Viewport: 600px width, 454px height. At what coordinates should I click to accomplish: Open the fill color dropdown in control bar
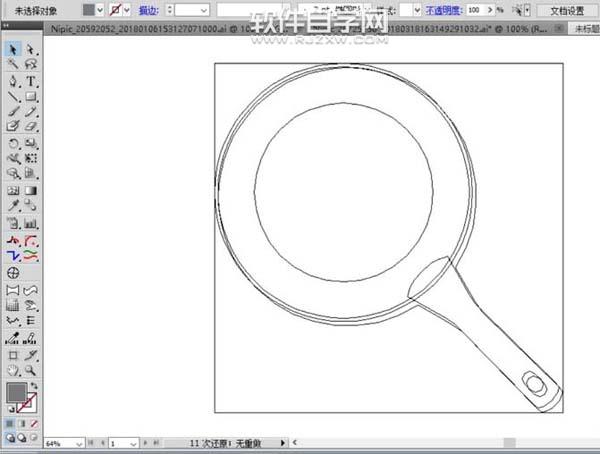pyautogui.click(x=100, y=10)
